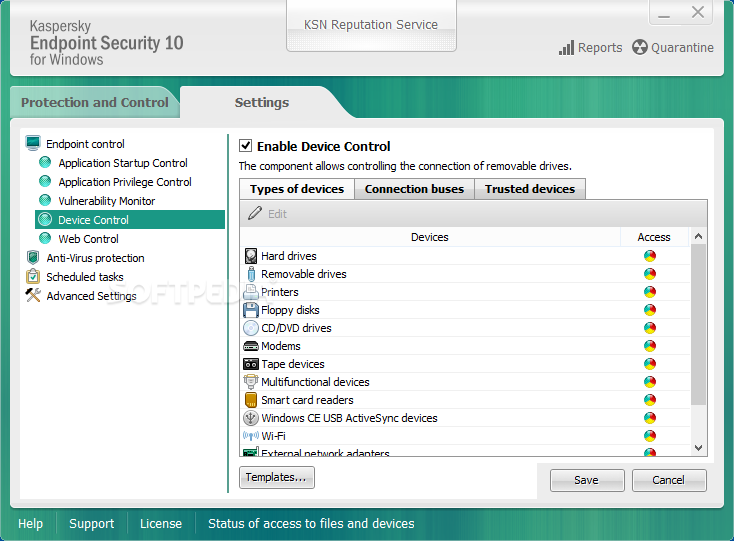Toggle the Enable Device Control checkbox
Image resolution: width=734 pixels, height=541 pixels.
click(x=246, y=146)
